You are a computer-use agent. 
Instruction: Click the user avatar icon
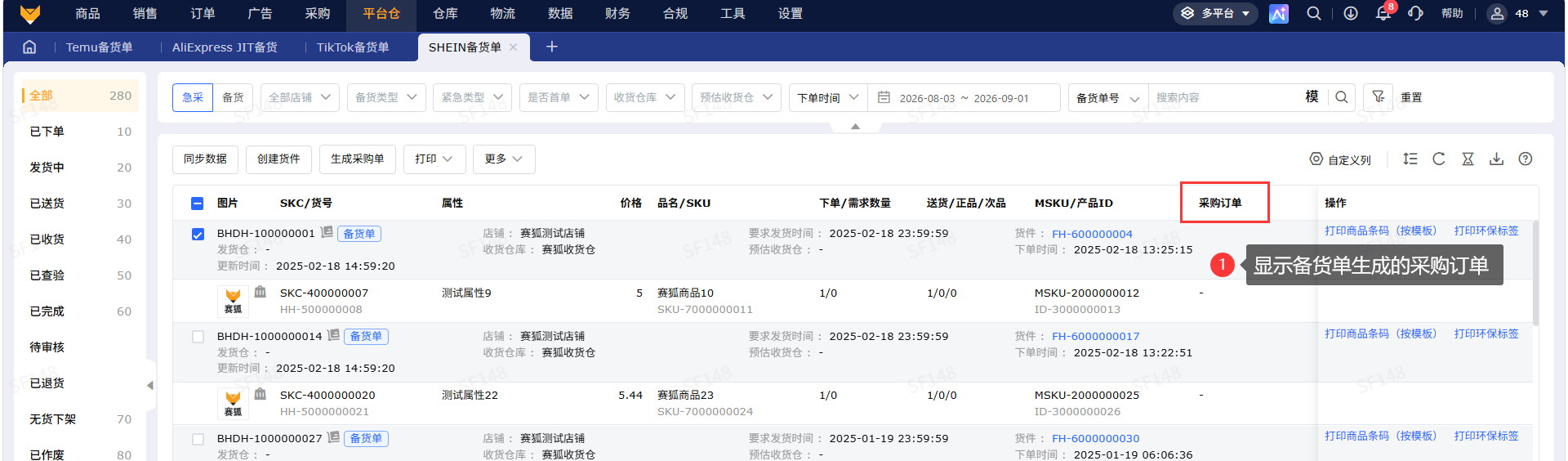click(1497, 14)
